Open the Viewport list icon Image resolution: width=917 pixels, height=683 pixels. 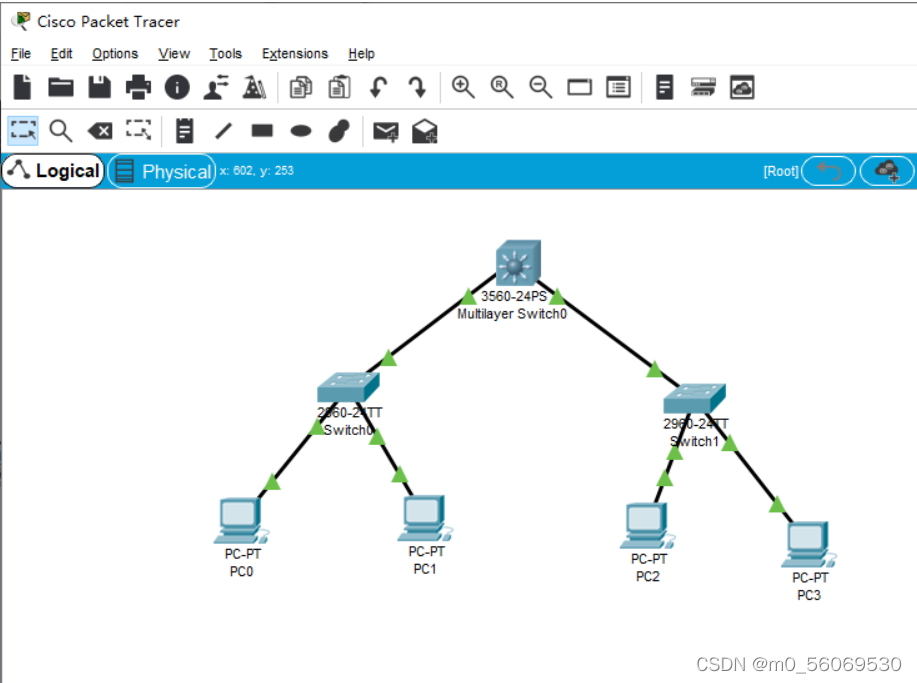[618, 87]
